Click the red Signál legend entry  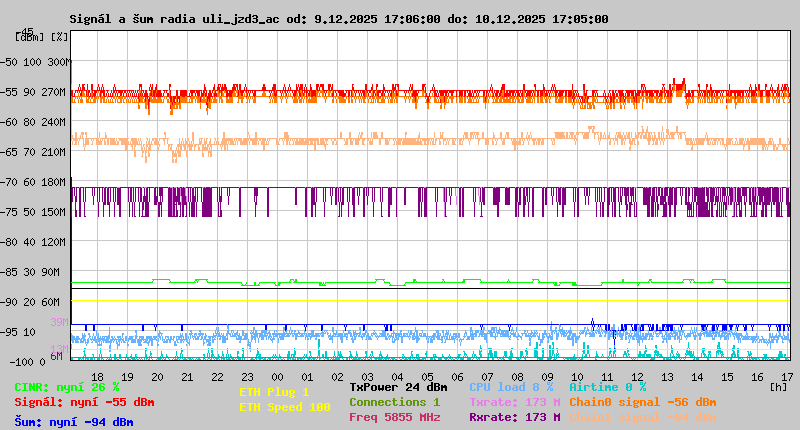pyautogui.click(x=84, y=402)
